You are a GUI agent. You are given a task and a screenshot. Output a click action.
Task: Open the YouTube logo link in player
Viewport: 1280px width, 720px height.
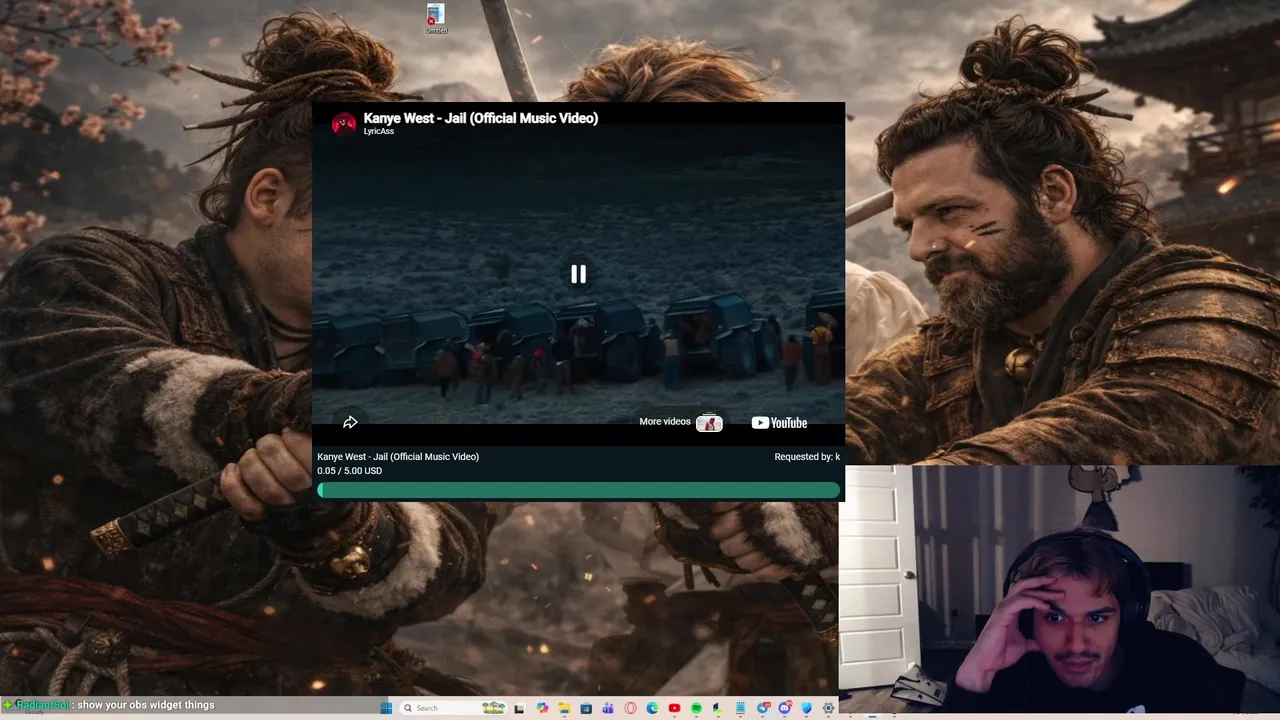tap(779, 423)
